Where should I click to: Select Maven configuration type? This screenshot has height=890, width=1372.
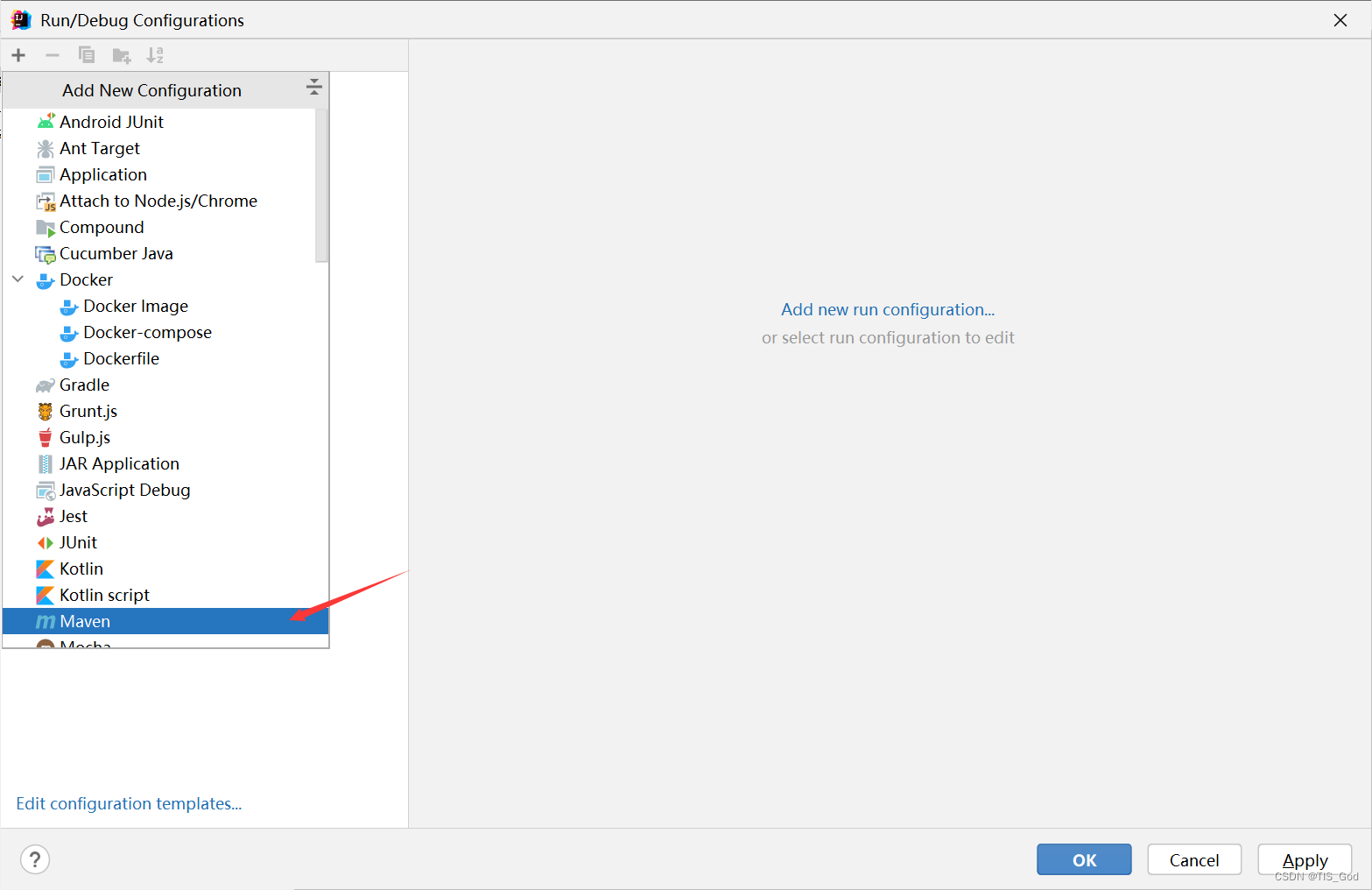(165, 621)
